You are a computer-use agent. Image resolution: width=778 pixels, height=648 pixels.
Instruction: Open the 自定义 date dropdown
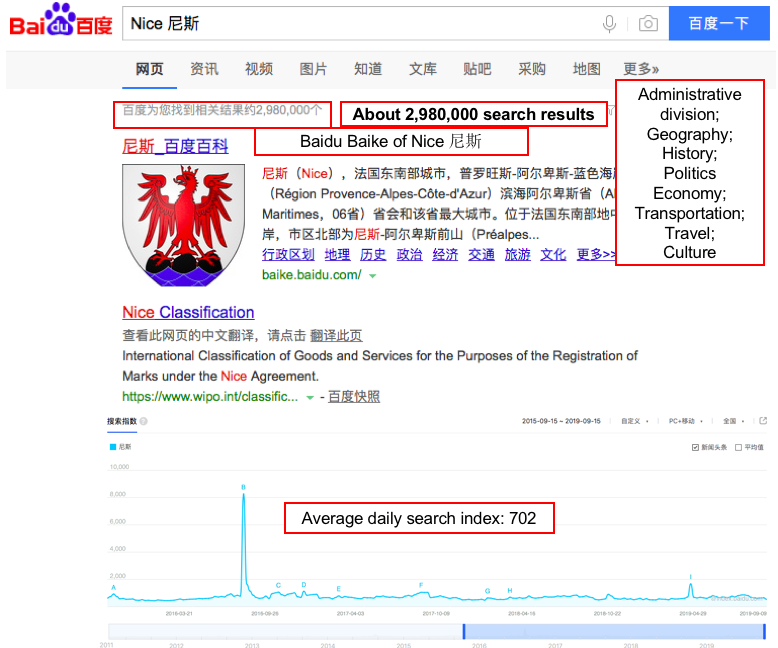pyautogui.click(x=635, y=421)
